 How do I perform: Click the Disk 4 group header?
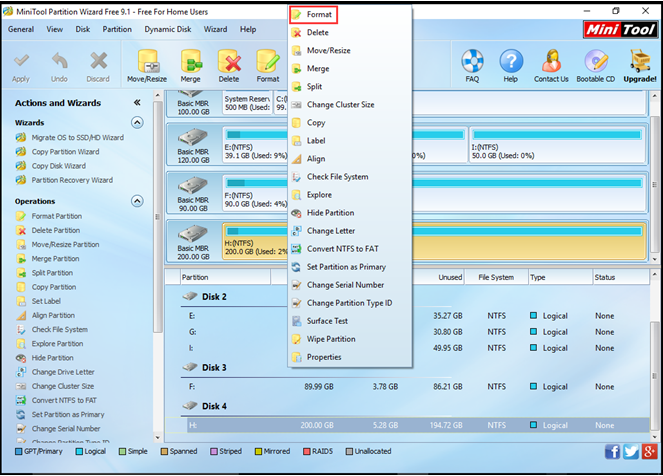click(204, 406)
